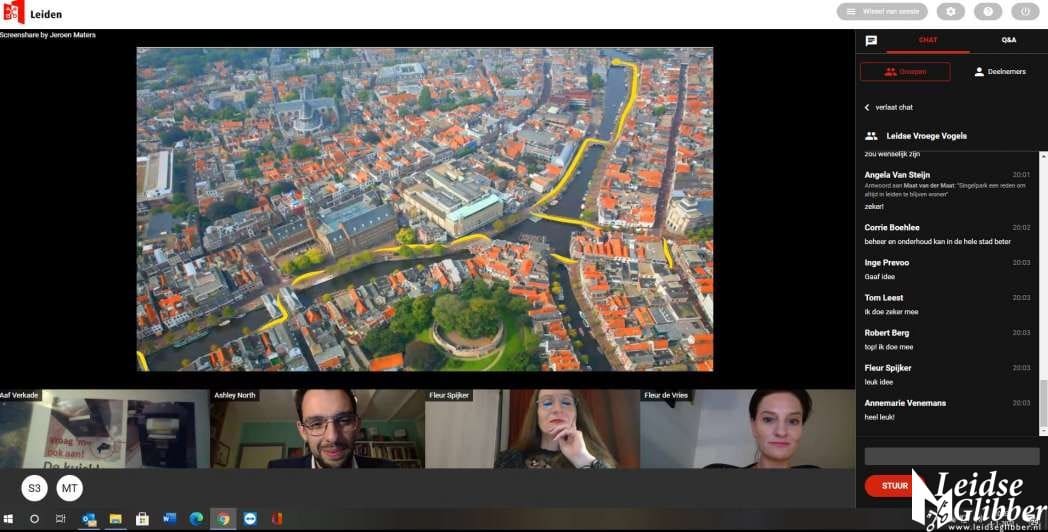Click the Leiden logo icon
The width and height of the screenshot is (1048, 532).
point(14,12)
